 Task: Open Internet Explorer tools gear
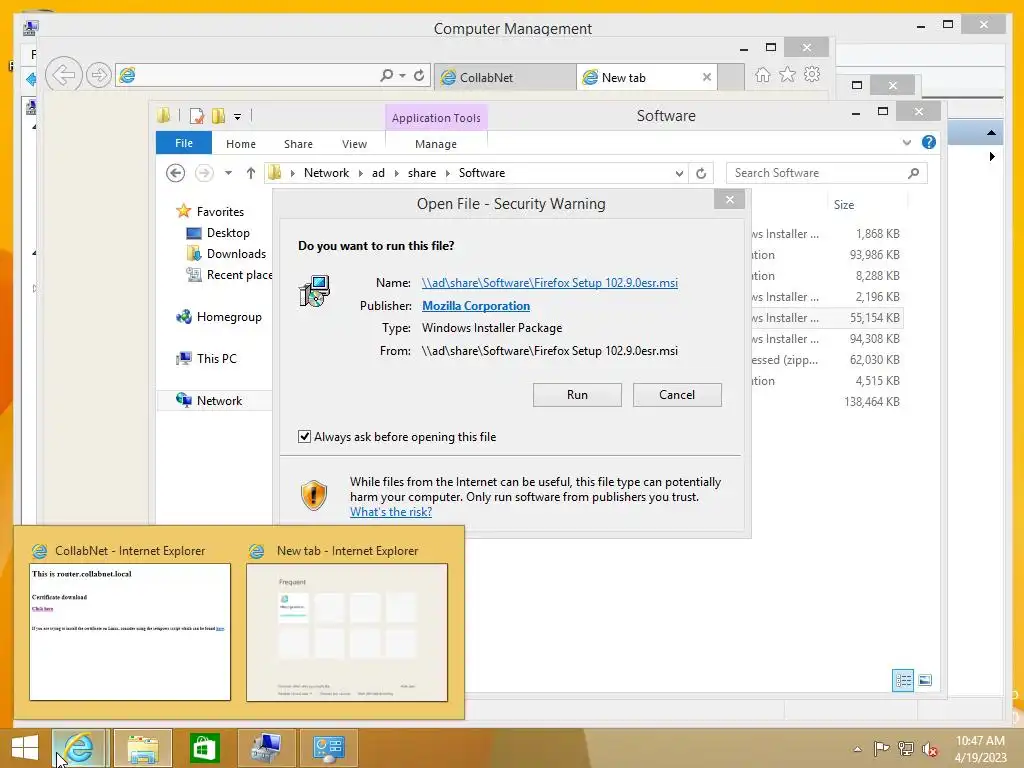[812, 74]
